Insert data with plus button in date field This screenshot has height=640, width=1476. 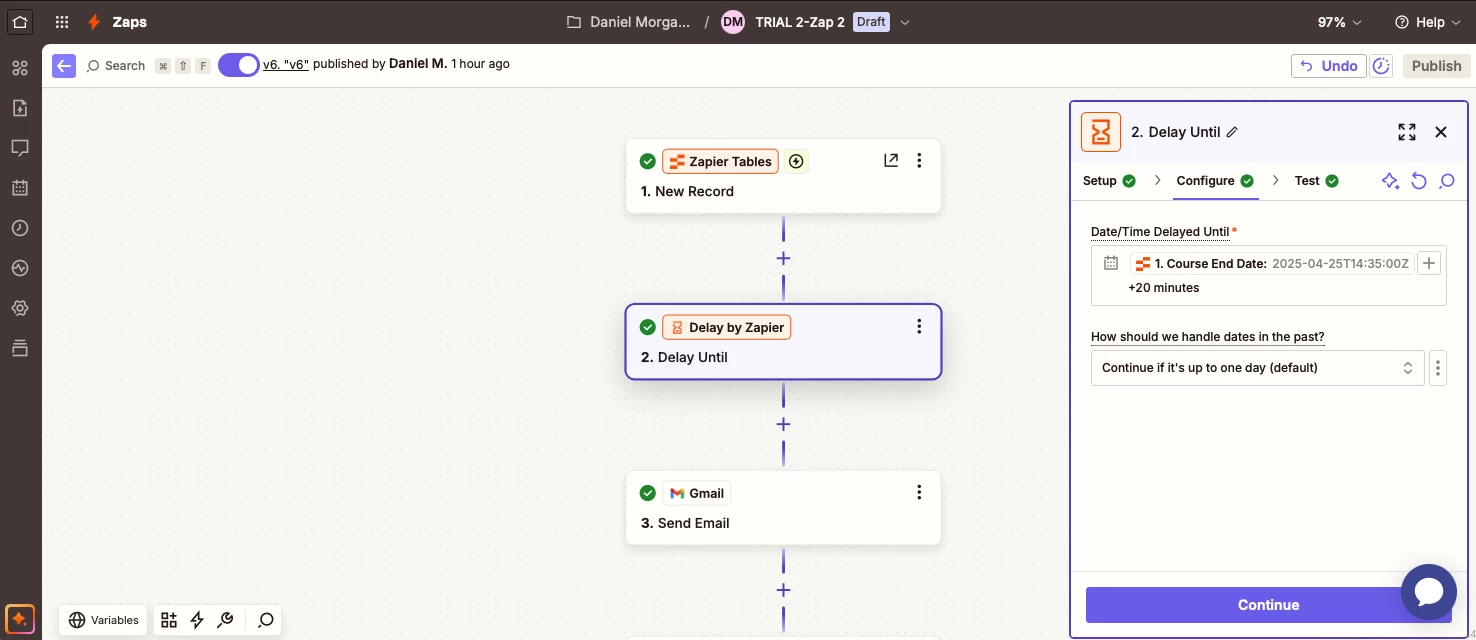tap(1430, 263)
